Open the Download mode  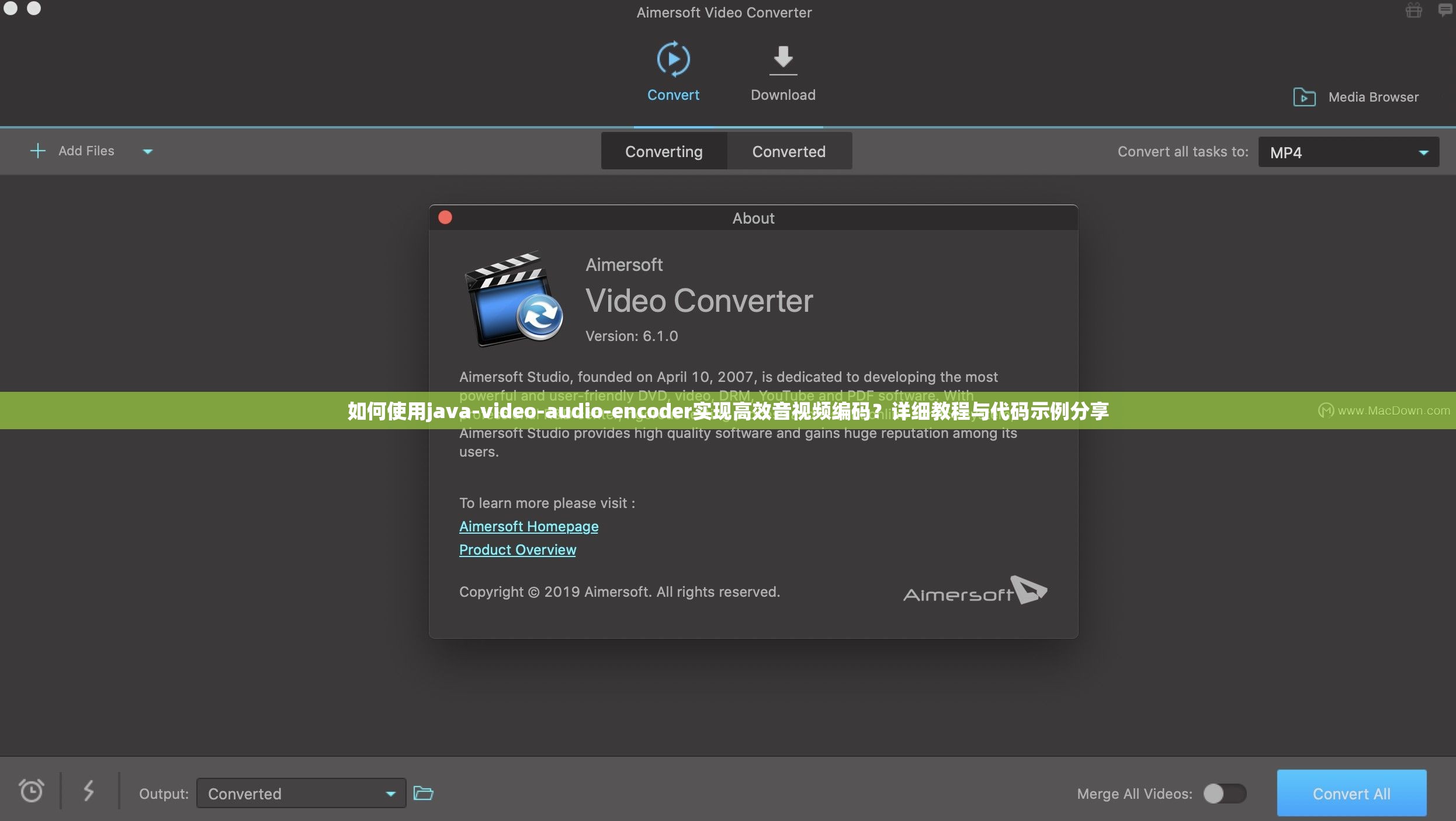(782, 60)
